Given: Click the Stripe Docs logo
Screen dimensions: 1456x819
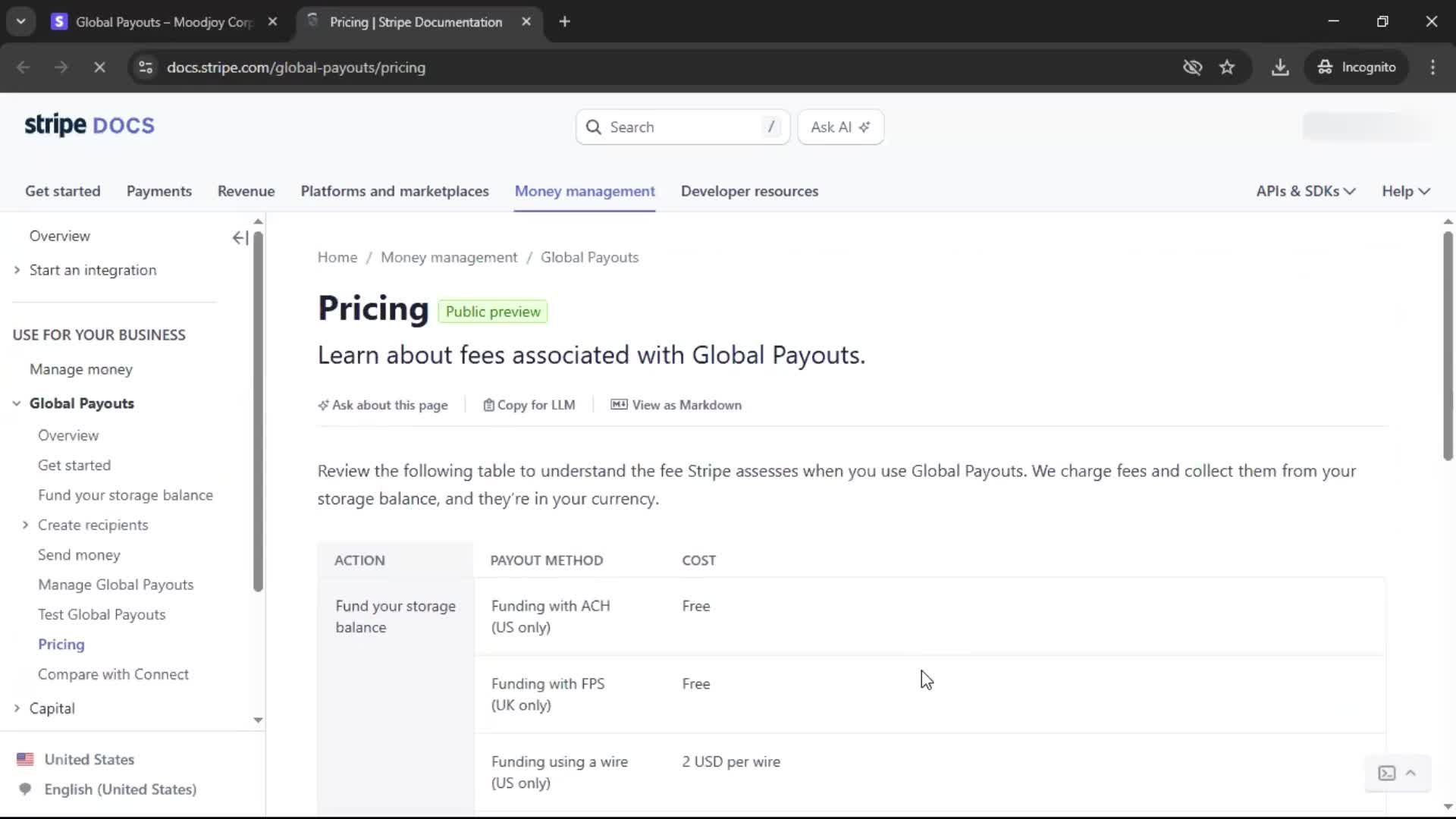Looking at the screenshot, I should (x=89, y=125).
